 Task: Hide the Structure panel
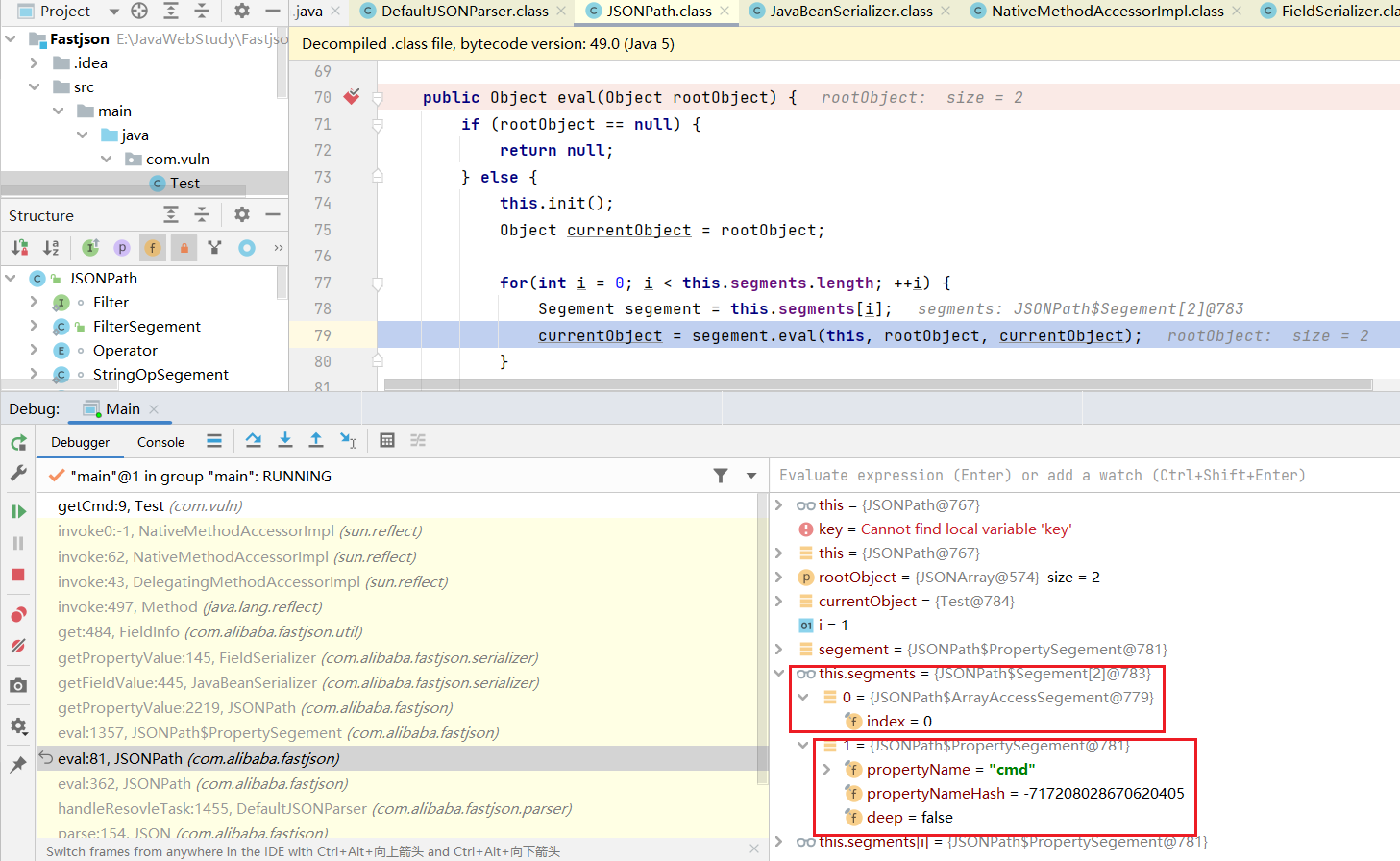(x=273, y=214)
